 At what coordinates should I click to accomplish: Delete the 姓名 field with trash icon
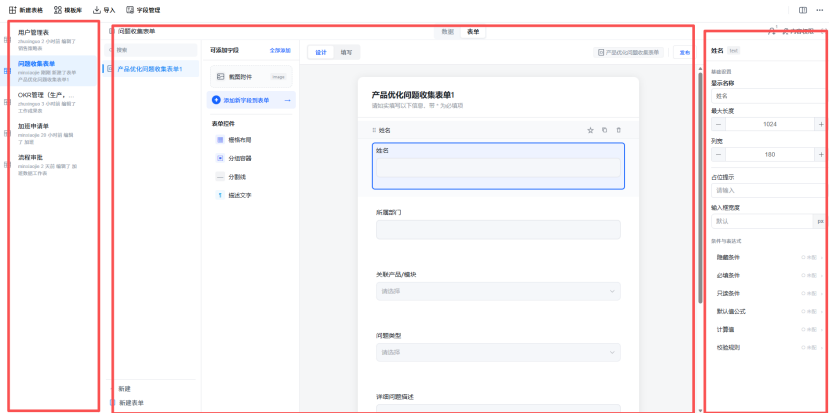[x=619, y=130]
